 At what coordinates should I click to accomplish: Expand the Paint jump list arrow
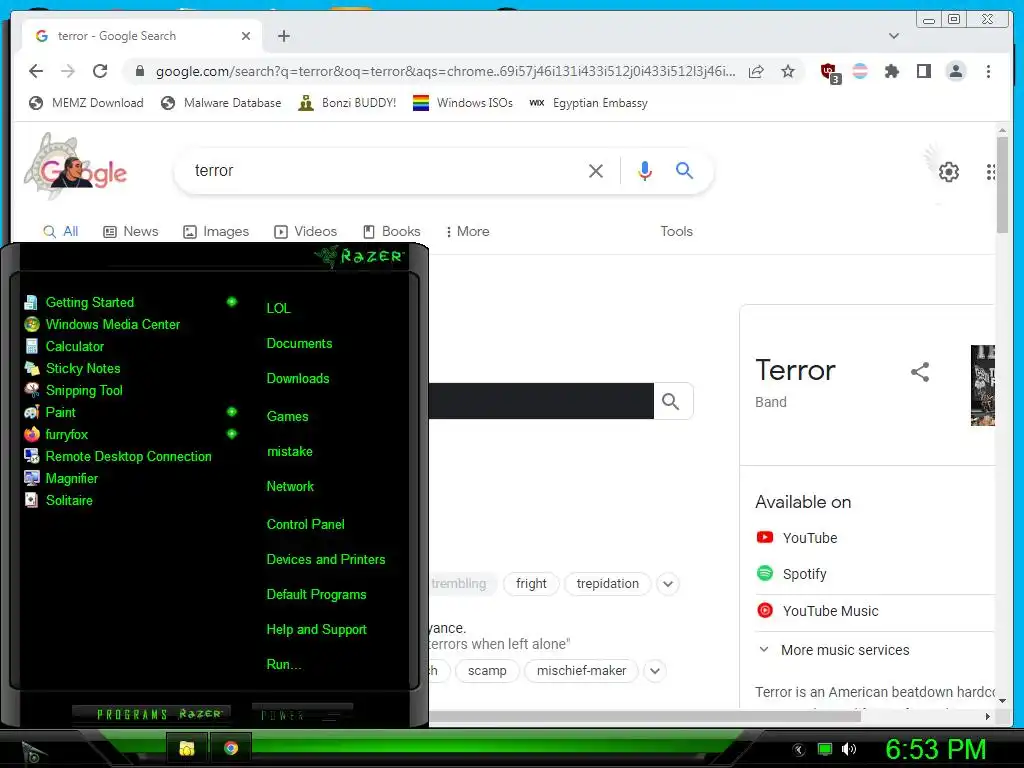point(231,411)
